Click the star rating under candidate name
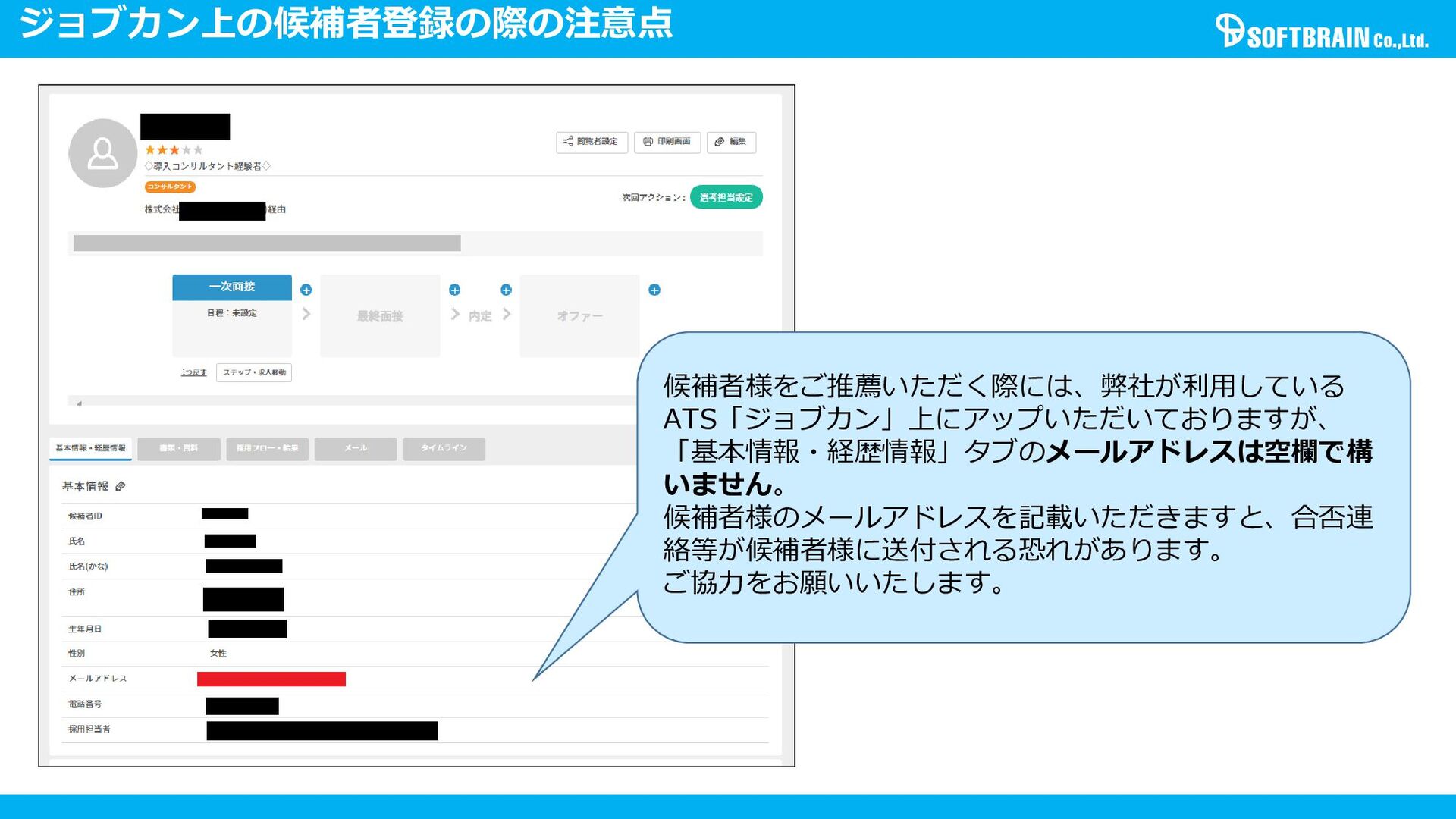This screenshot has height=819, width=1456. 174,150
